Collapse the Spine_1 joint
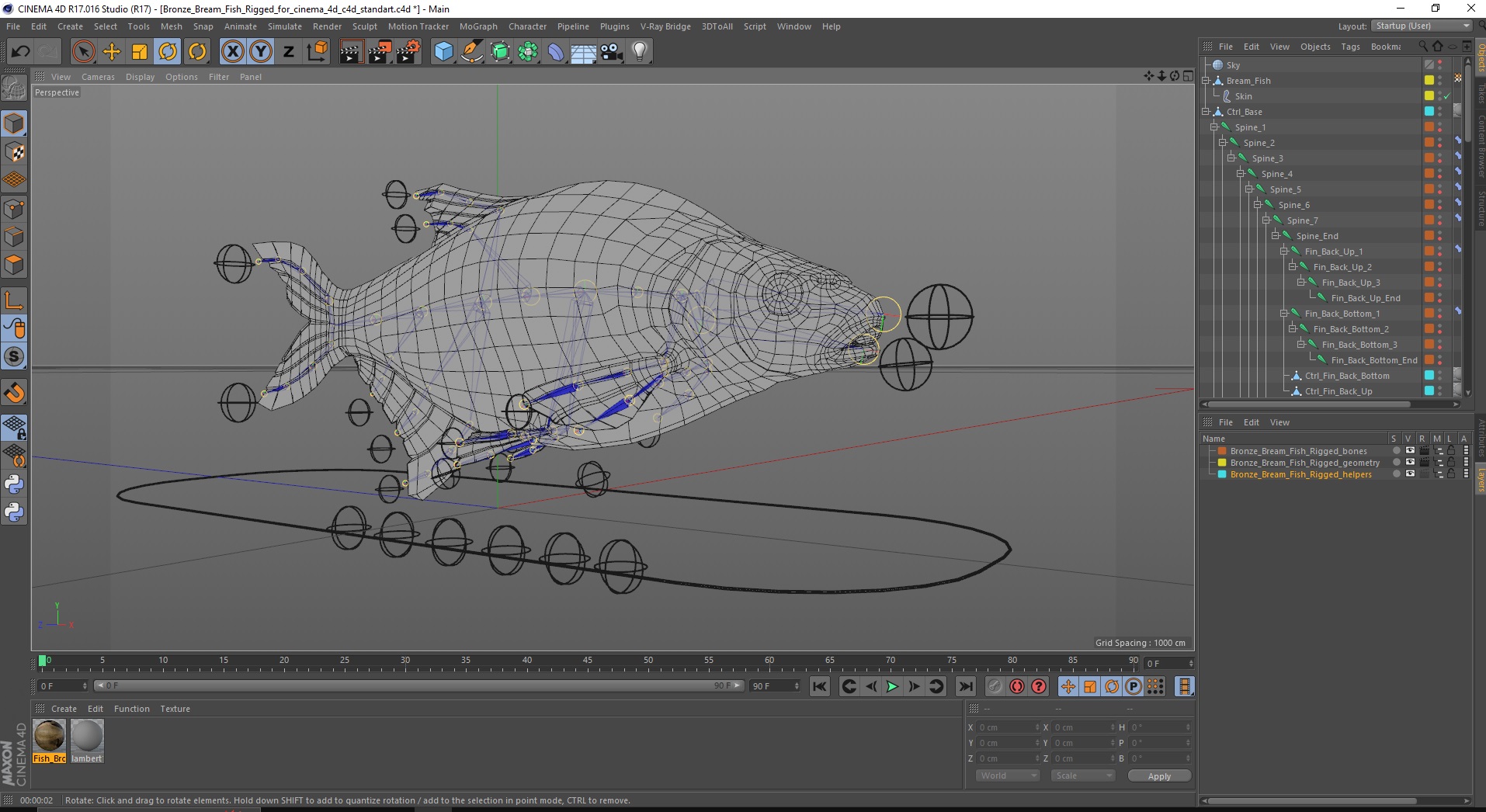This screenshot has height=812, width=1486. [1214, 127]
